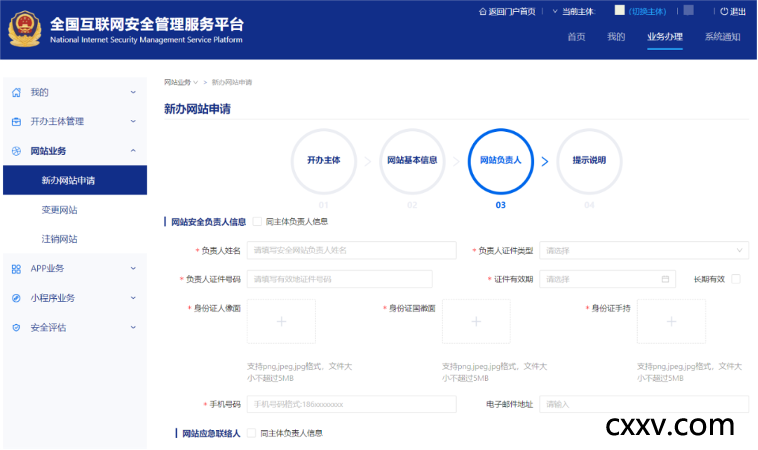Viewport: 758px width, 450px height.
Task: Open calendar icon in 证件有效期 field
Action: (666, 279)
